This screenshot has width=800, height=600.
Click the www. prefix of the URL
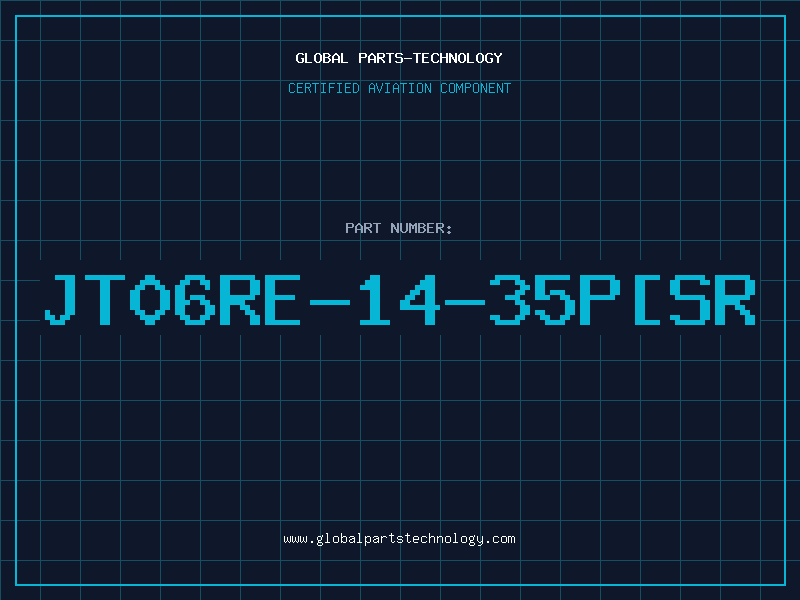click(299, 539)
